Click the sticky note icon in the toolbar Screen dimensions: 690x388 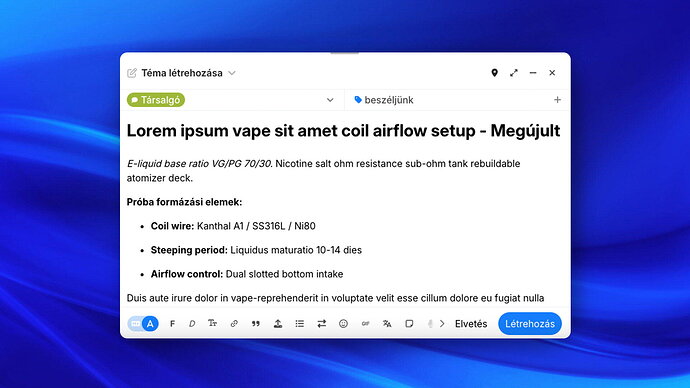click(409, 324)
